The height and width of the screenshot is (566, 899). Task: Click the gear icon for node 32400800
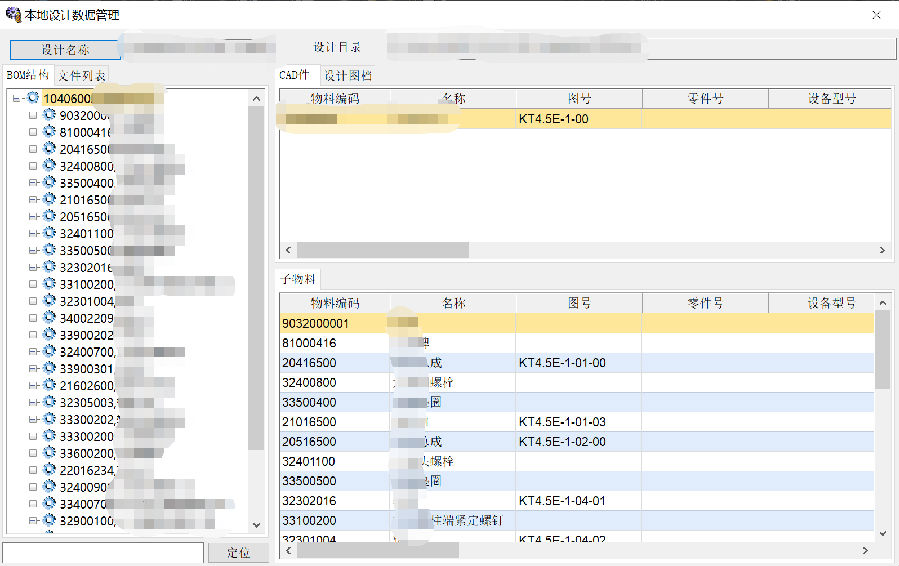49,165
